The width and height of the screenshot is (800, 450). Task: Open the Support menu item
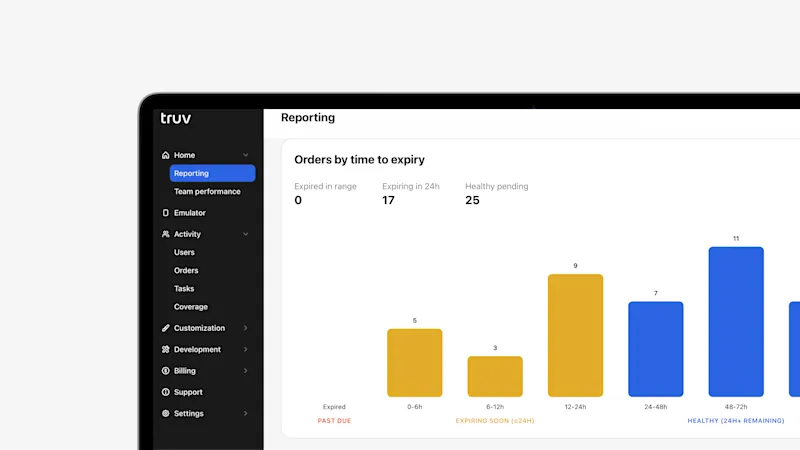tap(188, 392)
